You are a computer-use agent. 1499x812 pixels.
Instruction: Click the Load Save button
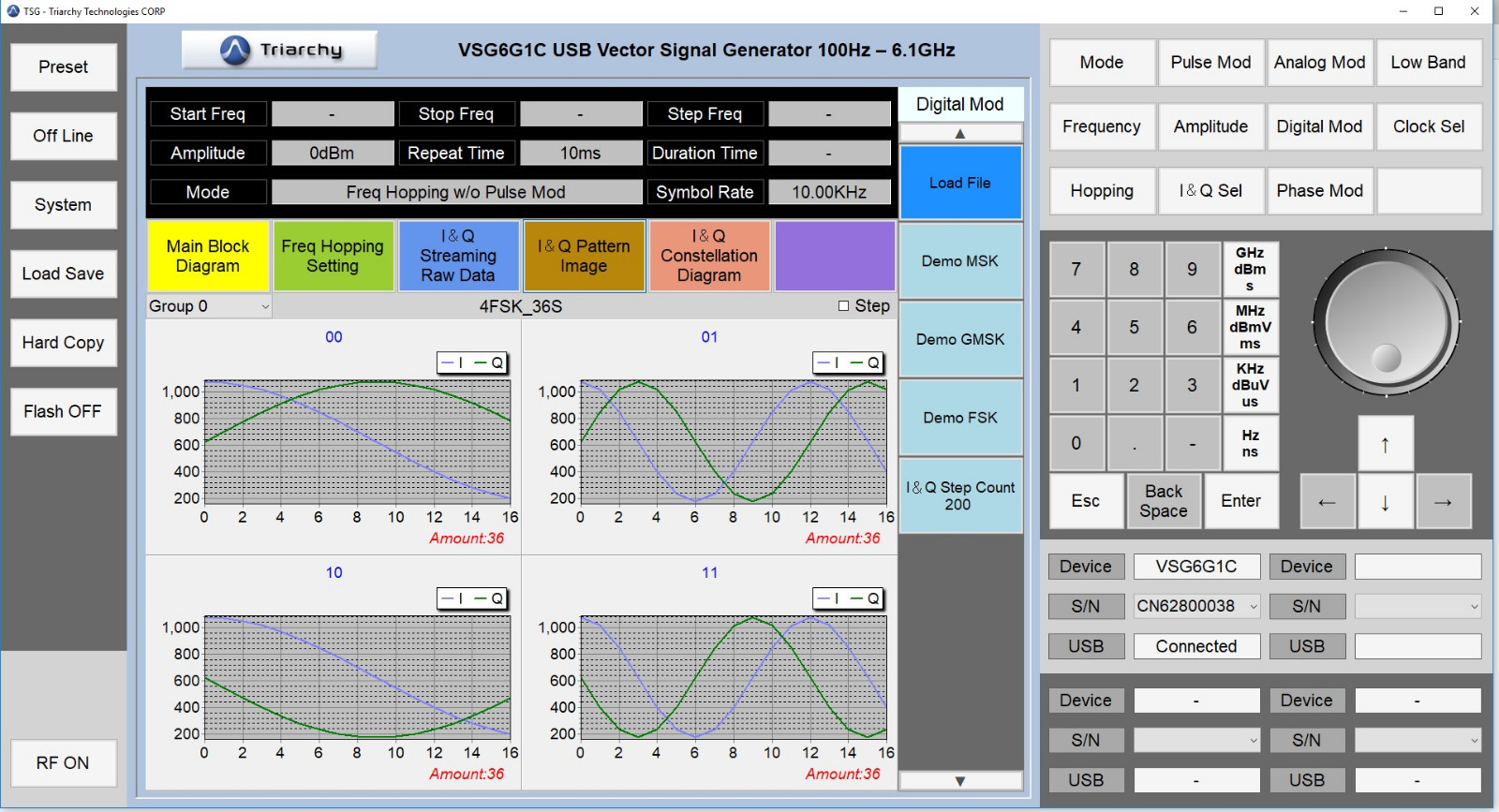(x=63, y=273)
